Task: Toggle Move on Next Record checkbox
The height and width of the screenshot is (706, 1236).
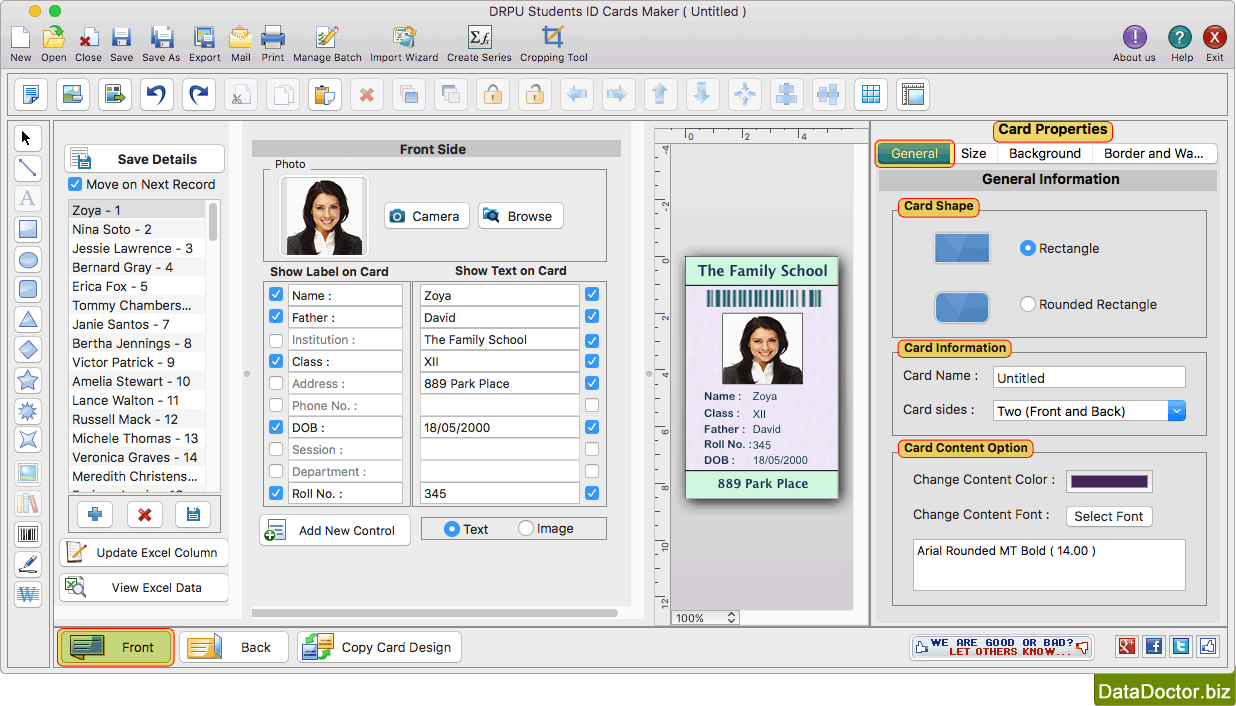Action: pyautogui.click(x=75, y=184)
